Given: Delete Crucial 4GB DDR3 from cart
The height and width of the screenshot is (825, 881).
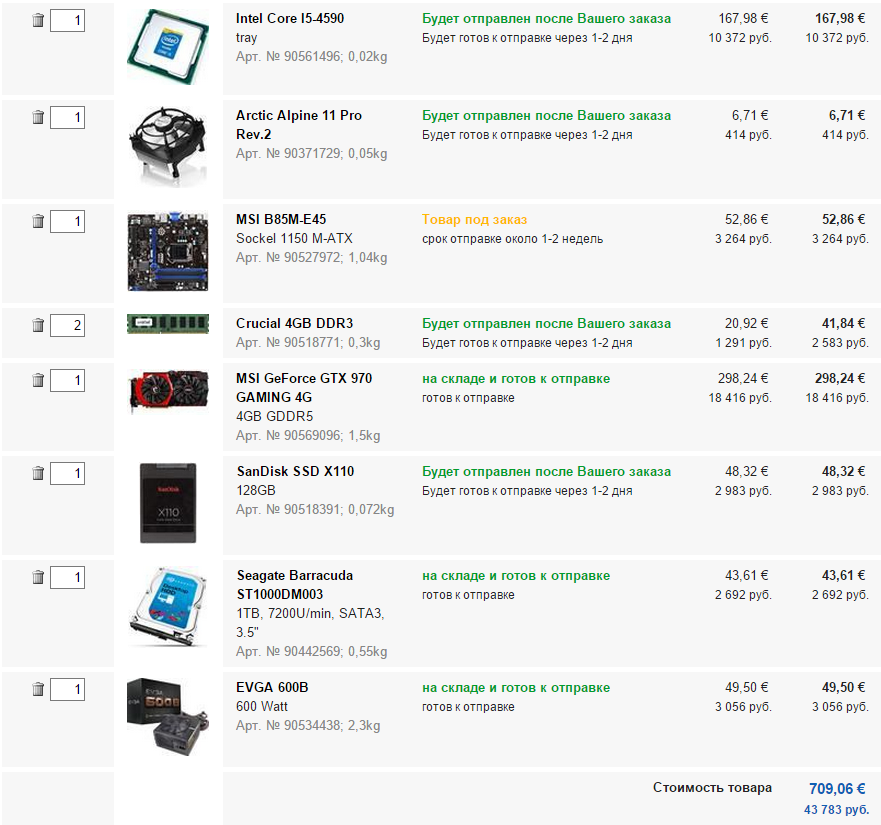Looking at the screenshot, I should pyautogui.click(x=38, y=325).
